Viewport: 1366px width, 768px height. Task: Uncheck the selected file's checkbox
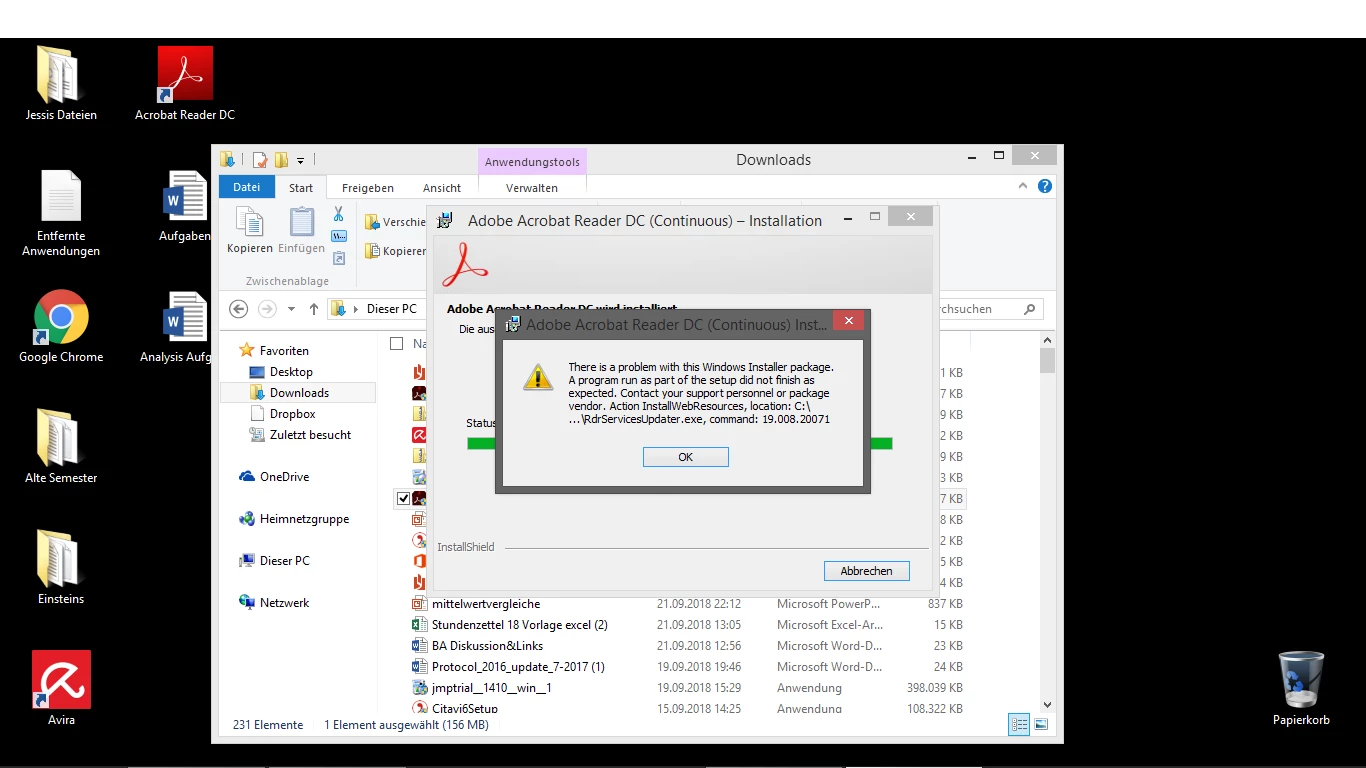pos(403,498)
